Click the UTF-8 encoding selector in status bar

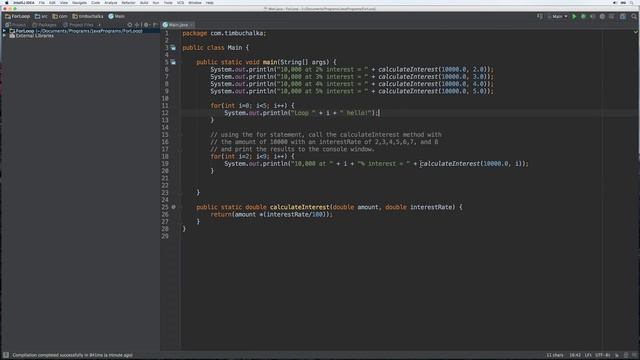tap(602, 355)
